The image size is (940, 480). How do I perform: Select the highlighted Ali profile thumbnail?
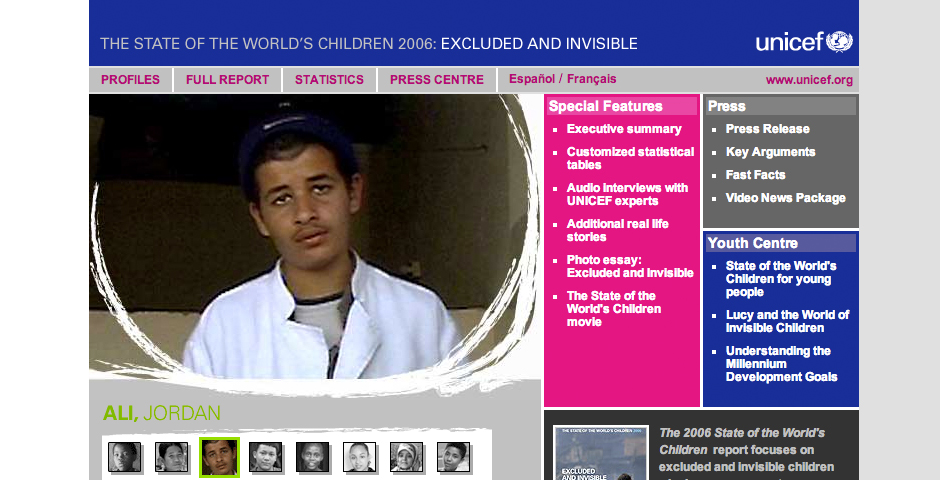pos(219,457)
